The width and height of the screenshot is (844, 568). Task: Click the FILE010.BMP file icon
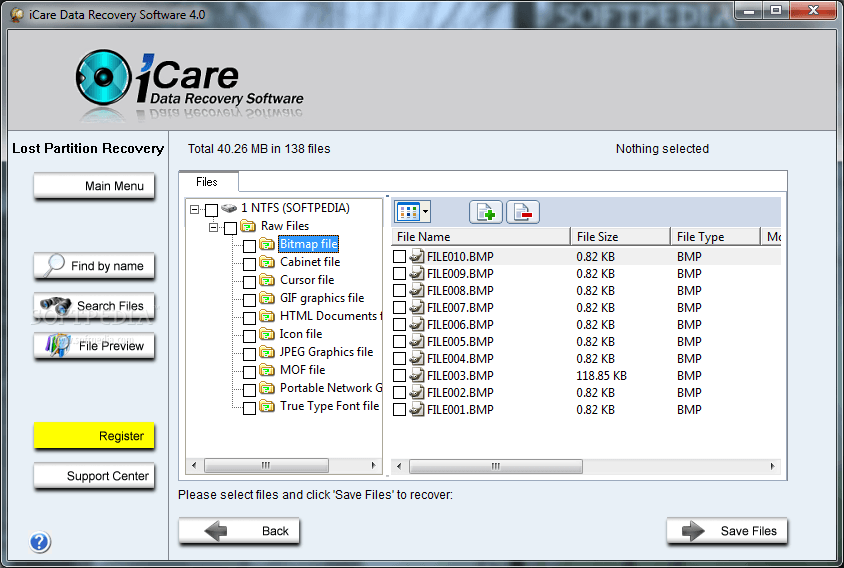click(417, 256)
